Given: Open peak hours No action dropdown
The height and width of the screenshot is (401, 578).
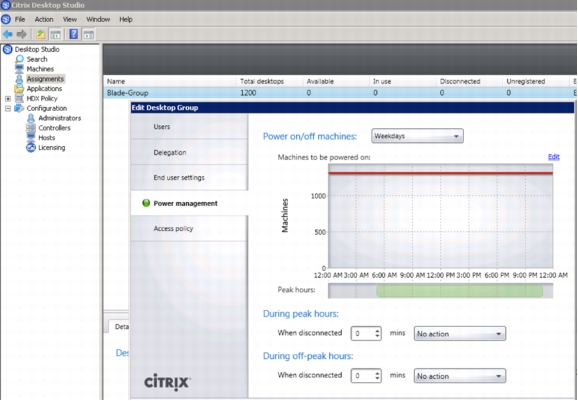Looking at the screenshot, I should 460,334.
